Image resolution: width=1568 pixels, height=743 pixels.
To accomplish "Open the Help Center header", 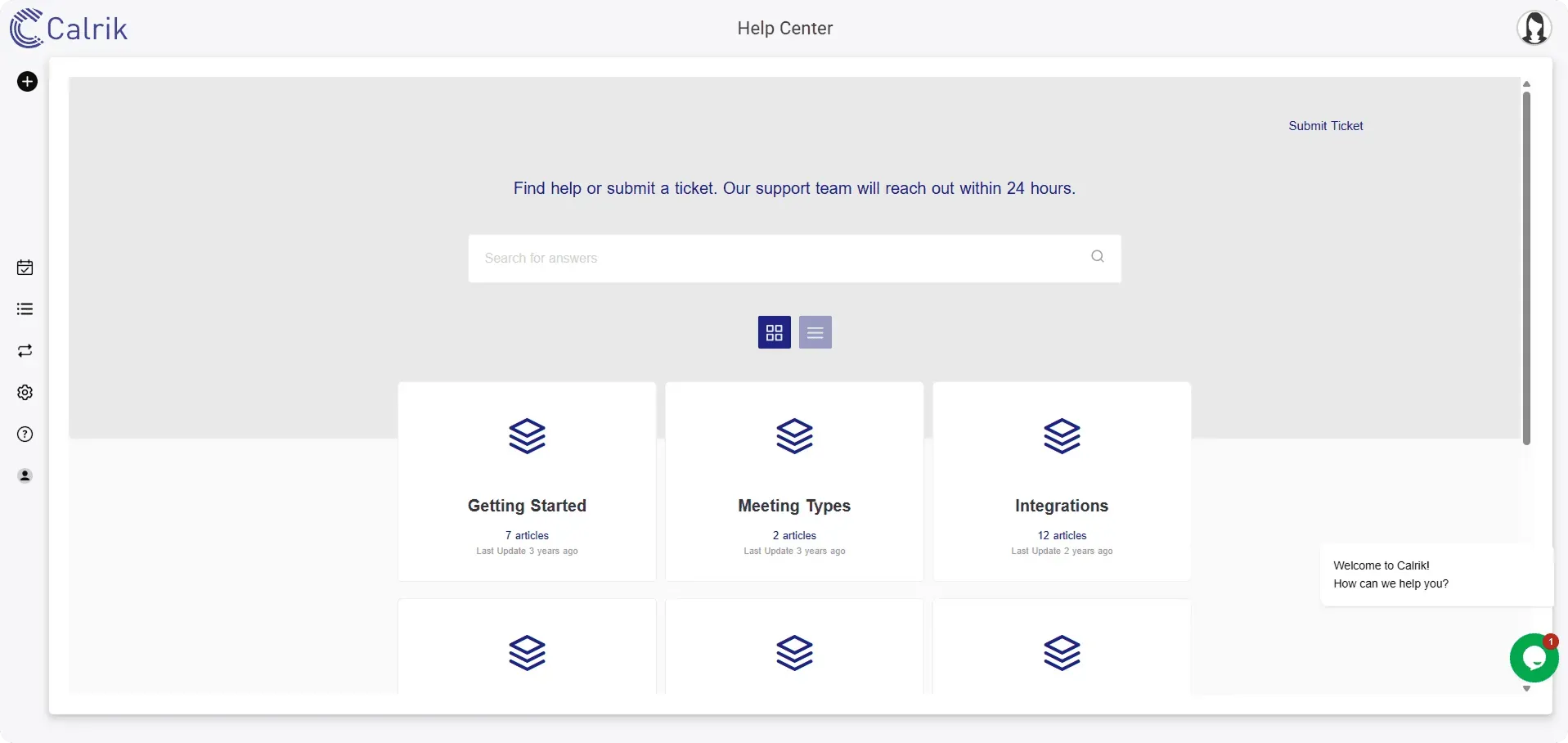I will [784, 28].
